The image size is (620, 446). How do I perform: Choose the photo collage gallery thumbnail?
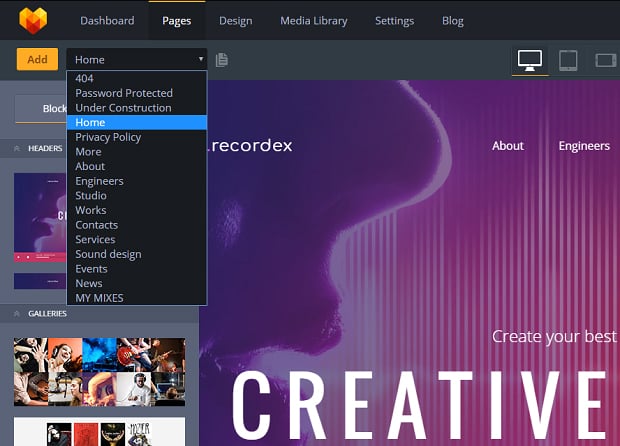click(99, 370)
